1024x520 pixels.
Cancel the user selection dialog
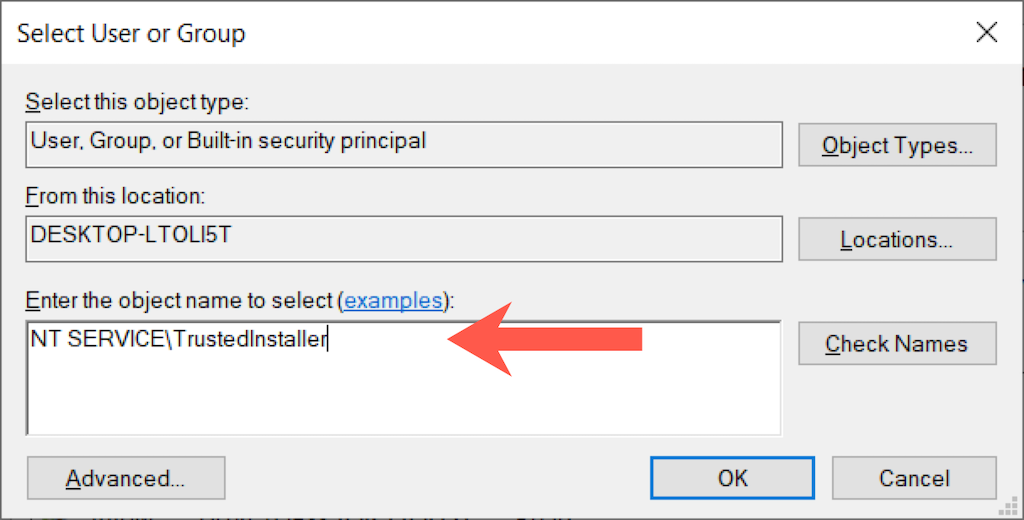pyautogui.click(x=914, y=478)
